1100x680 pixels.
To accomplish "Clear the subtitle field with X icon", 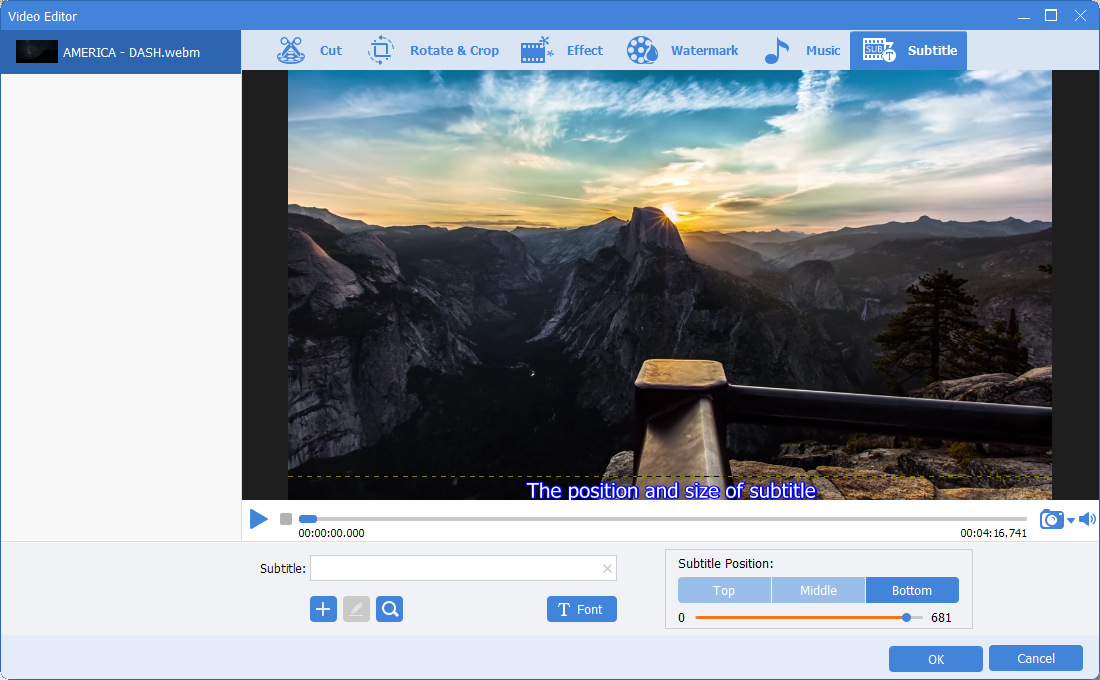I will (607, 569).
